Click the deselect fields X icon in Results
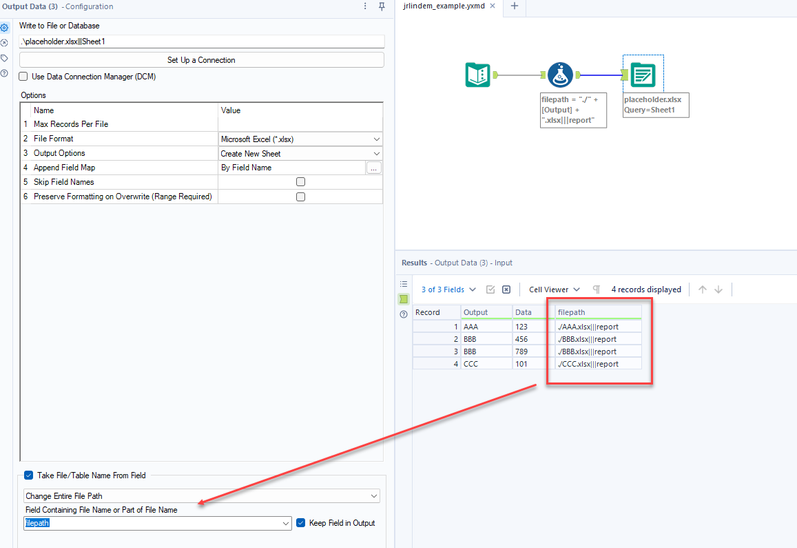This screenshot has height=548, width=797. [x=506, y=289]
